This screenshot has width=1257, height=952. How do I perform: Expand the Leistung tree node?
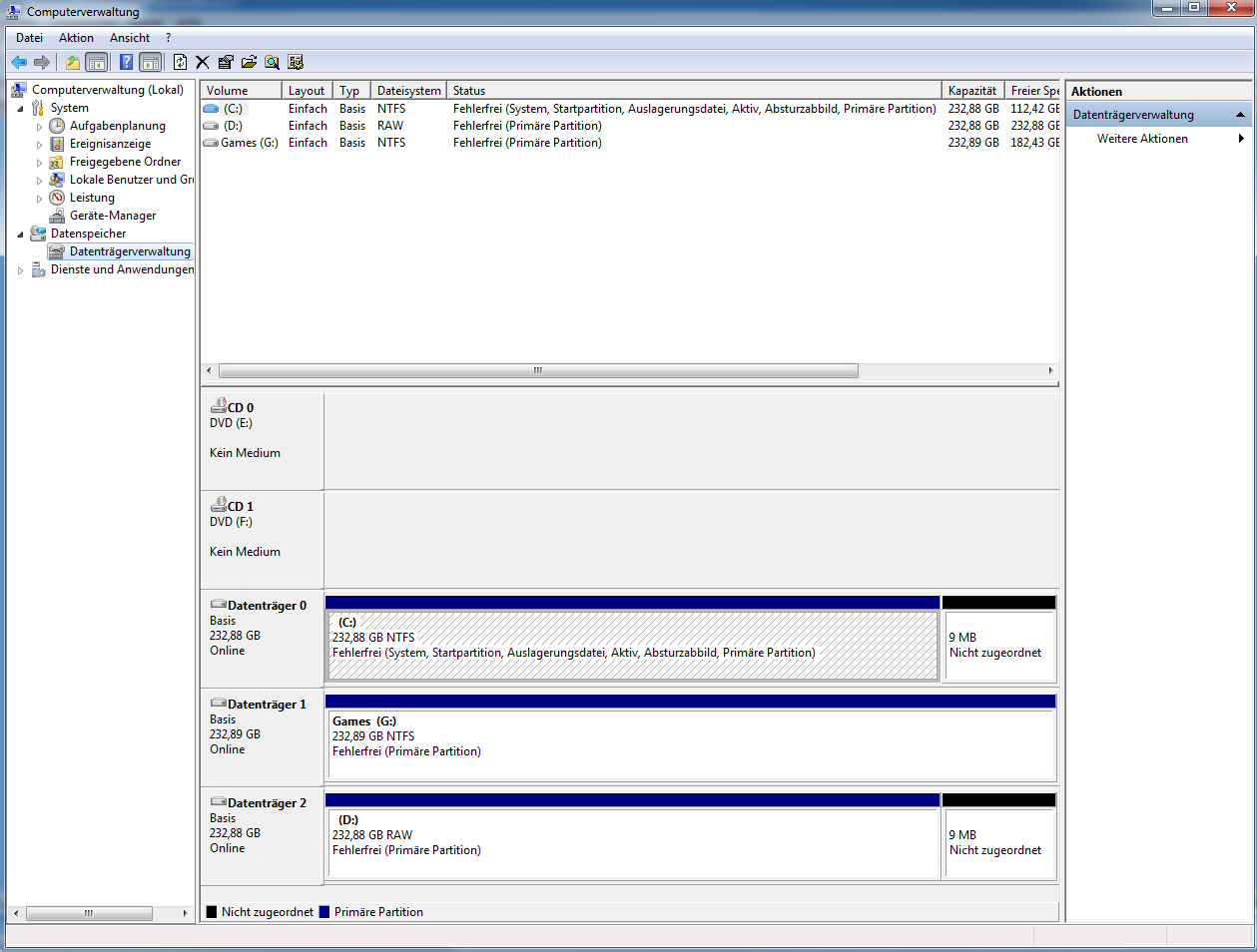pyautogui.click(x=40, y=199)
